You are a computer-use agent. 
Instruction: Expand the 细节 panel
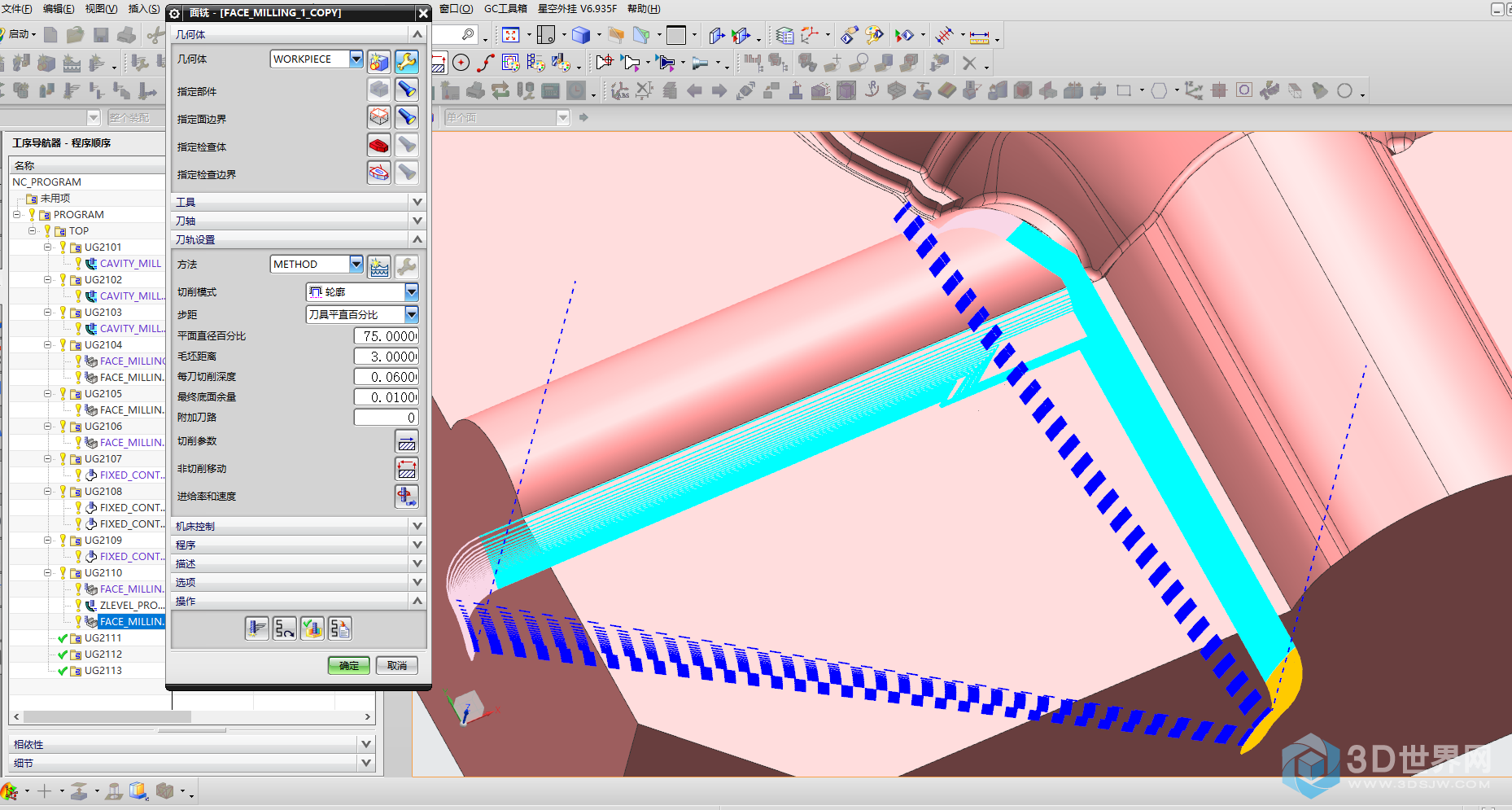point(366,763)
